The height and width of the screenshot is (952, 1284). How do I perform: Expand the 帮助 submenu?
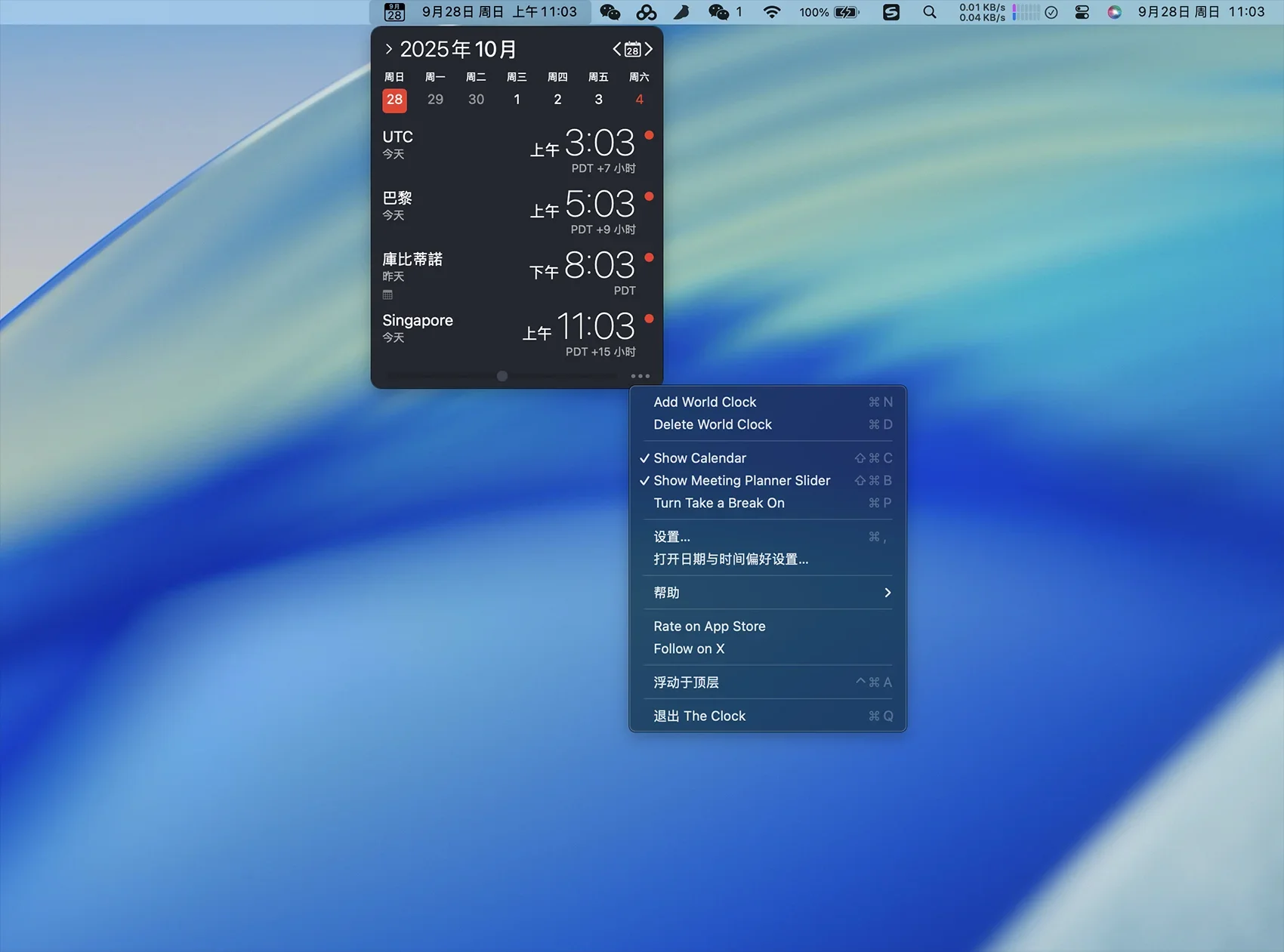point(767,593)
